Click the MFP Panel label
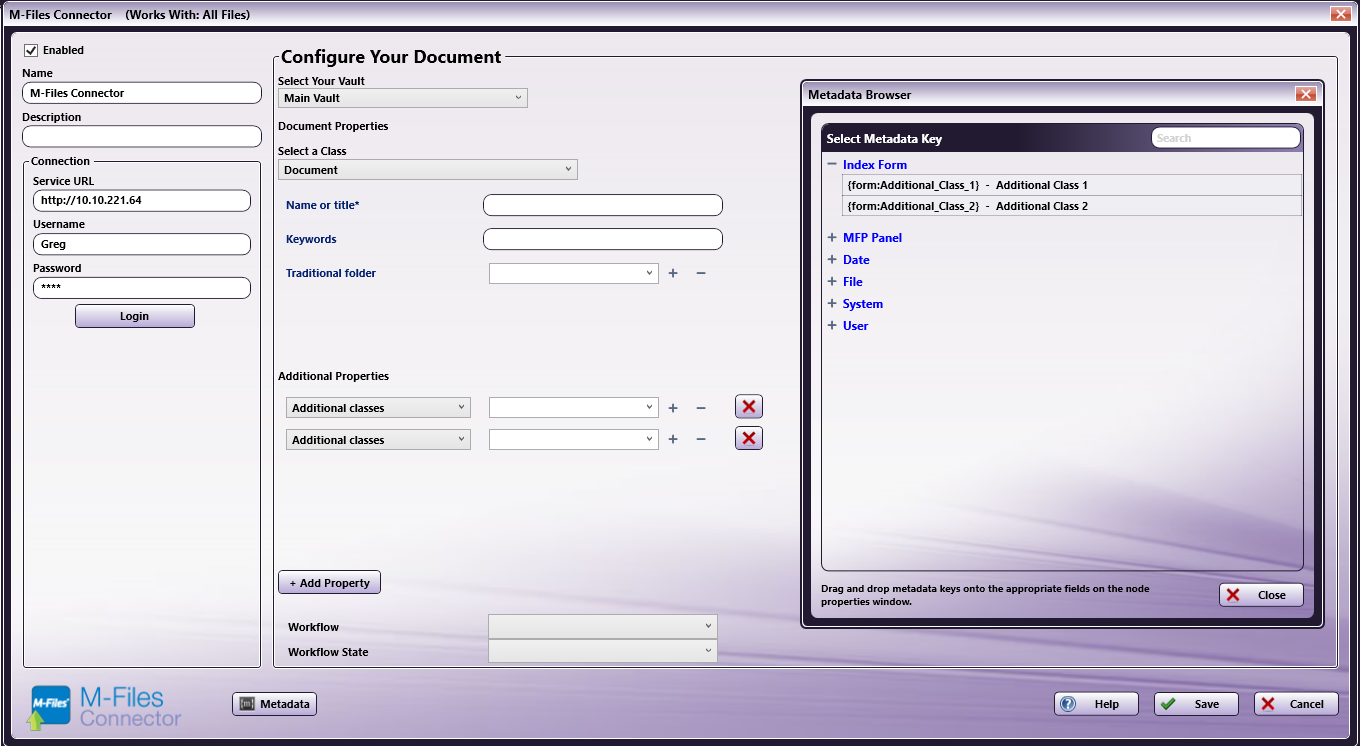Screen dimensions: 1360x746 tap(872, 238)
